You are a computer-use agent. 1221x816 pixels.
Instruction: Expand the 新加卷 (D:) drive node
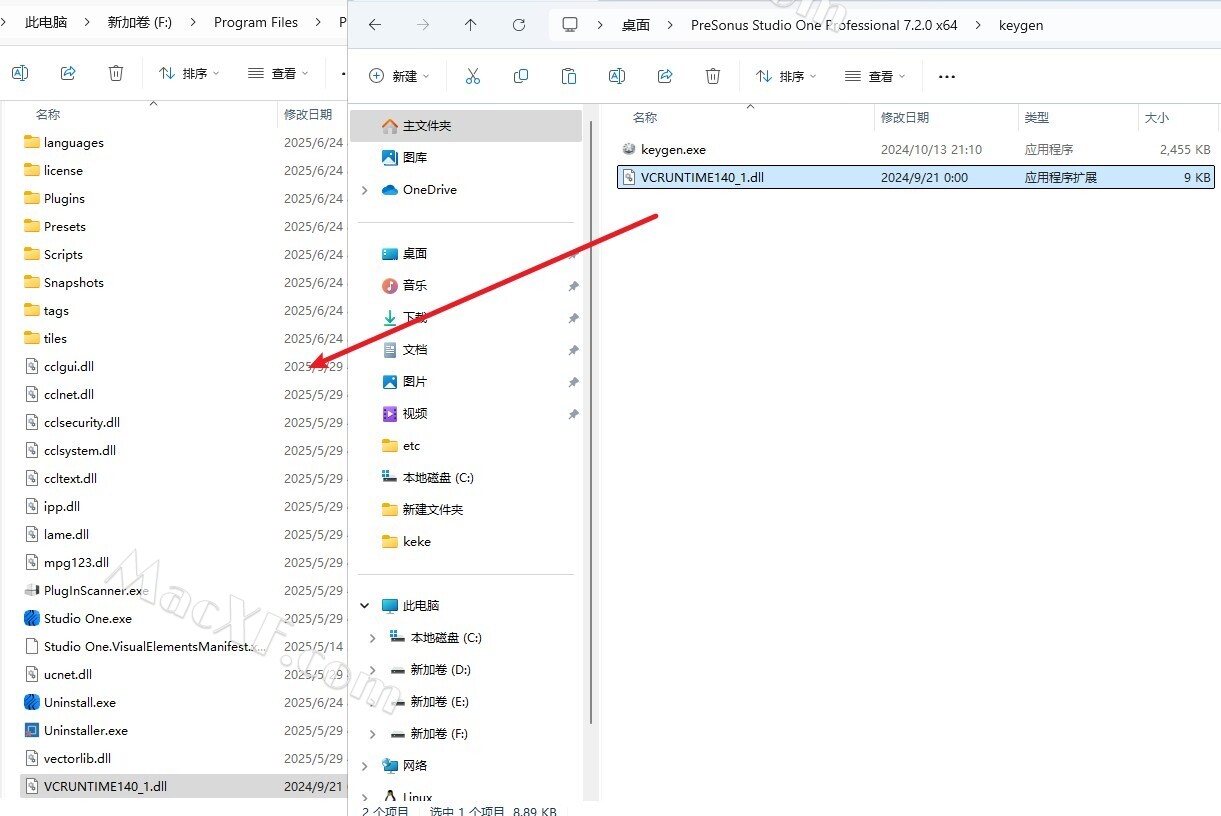[x=373, y=670]
